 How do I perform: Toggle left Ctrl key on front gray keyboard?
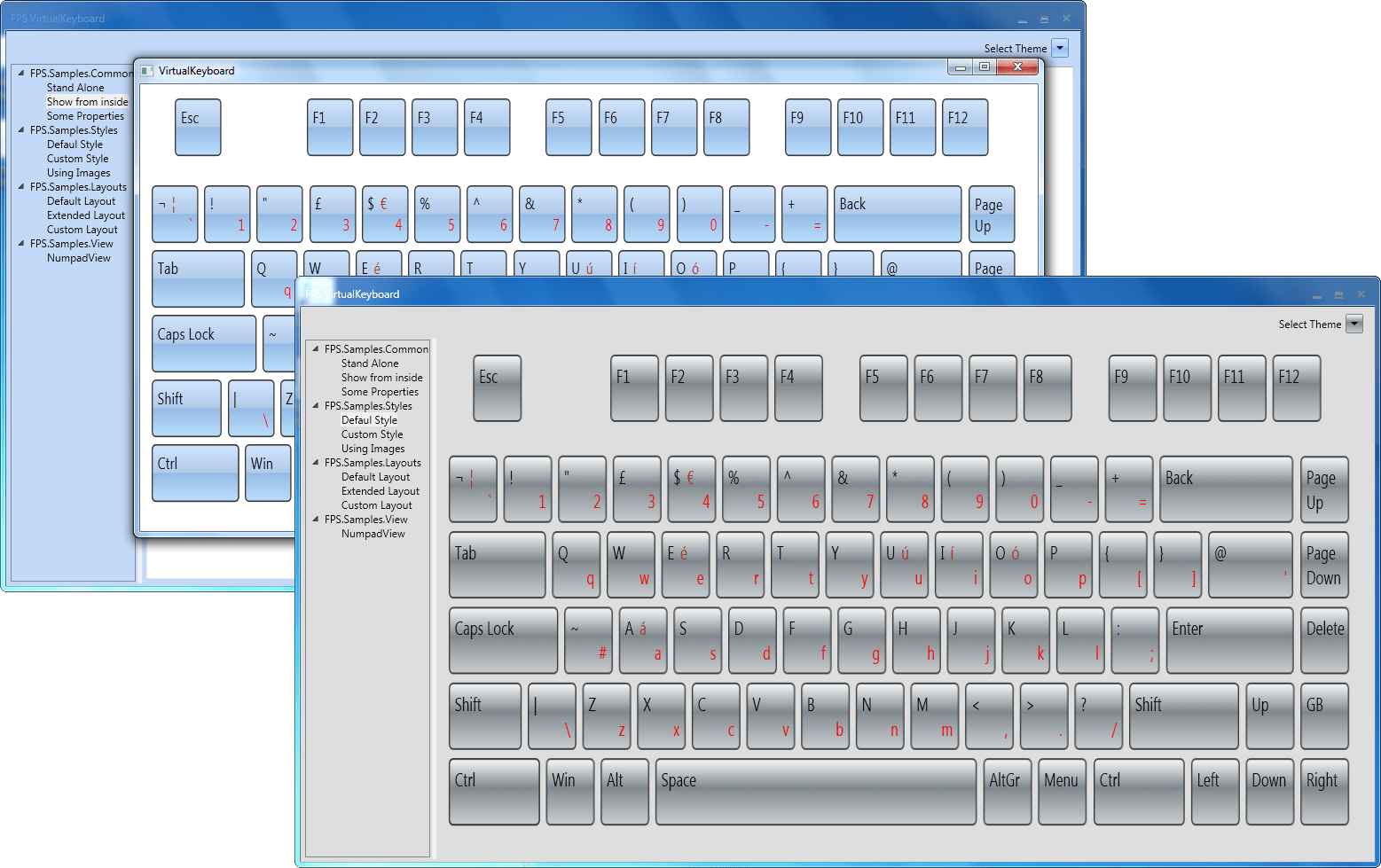point(494,792)
